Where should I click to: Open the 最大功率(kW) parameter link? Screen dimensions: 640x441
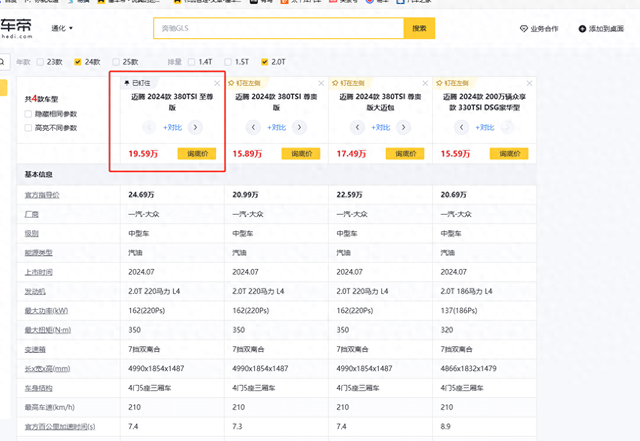(46, 311)
